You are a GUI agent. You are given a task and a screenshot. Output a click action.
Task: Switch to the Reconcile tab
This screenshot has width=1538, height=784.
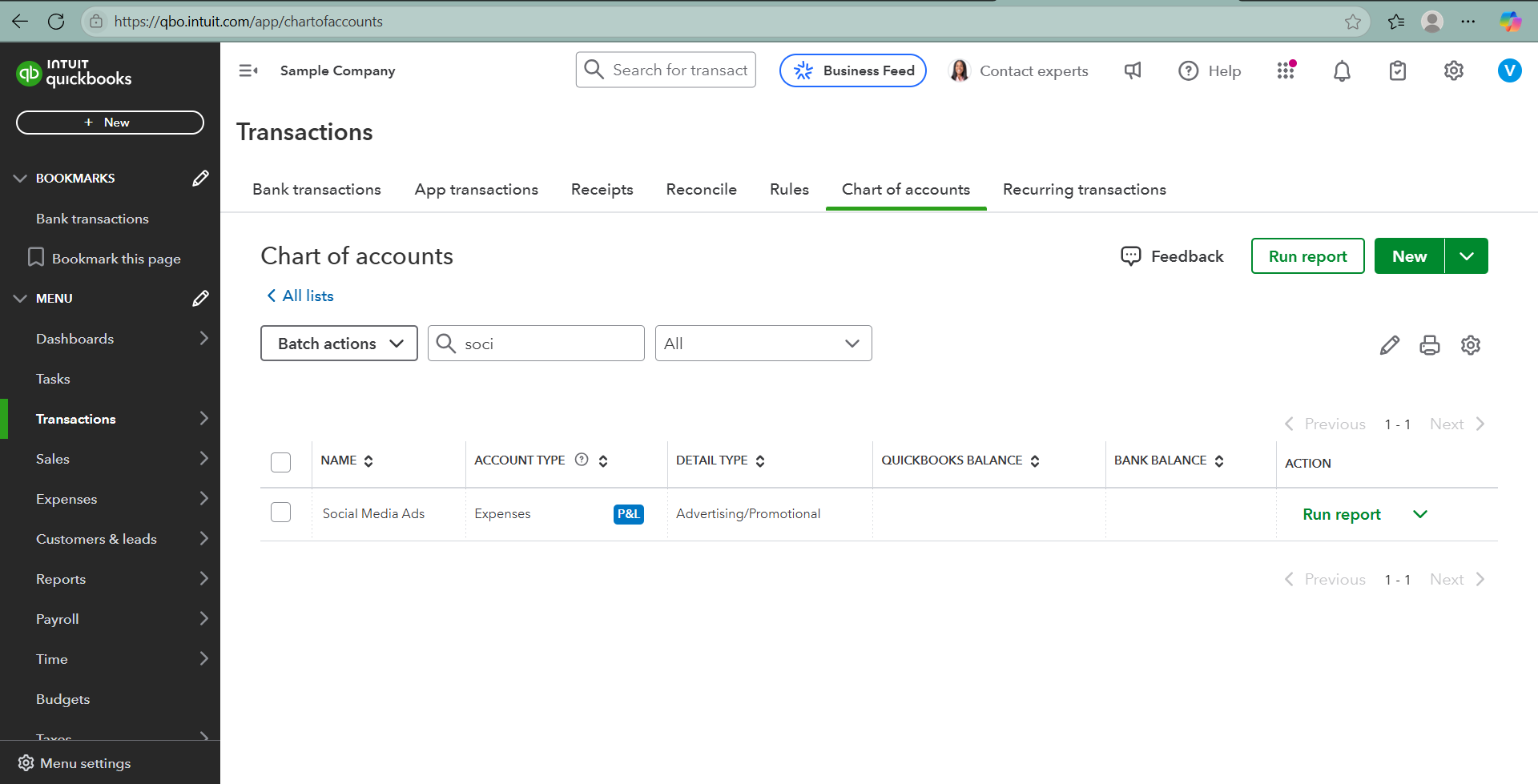702,190
